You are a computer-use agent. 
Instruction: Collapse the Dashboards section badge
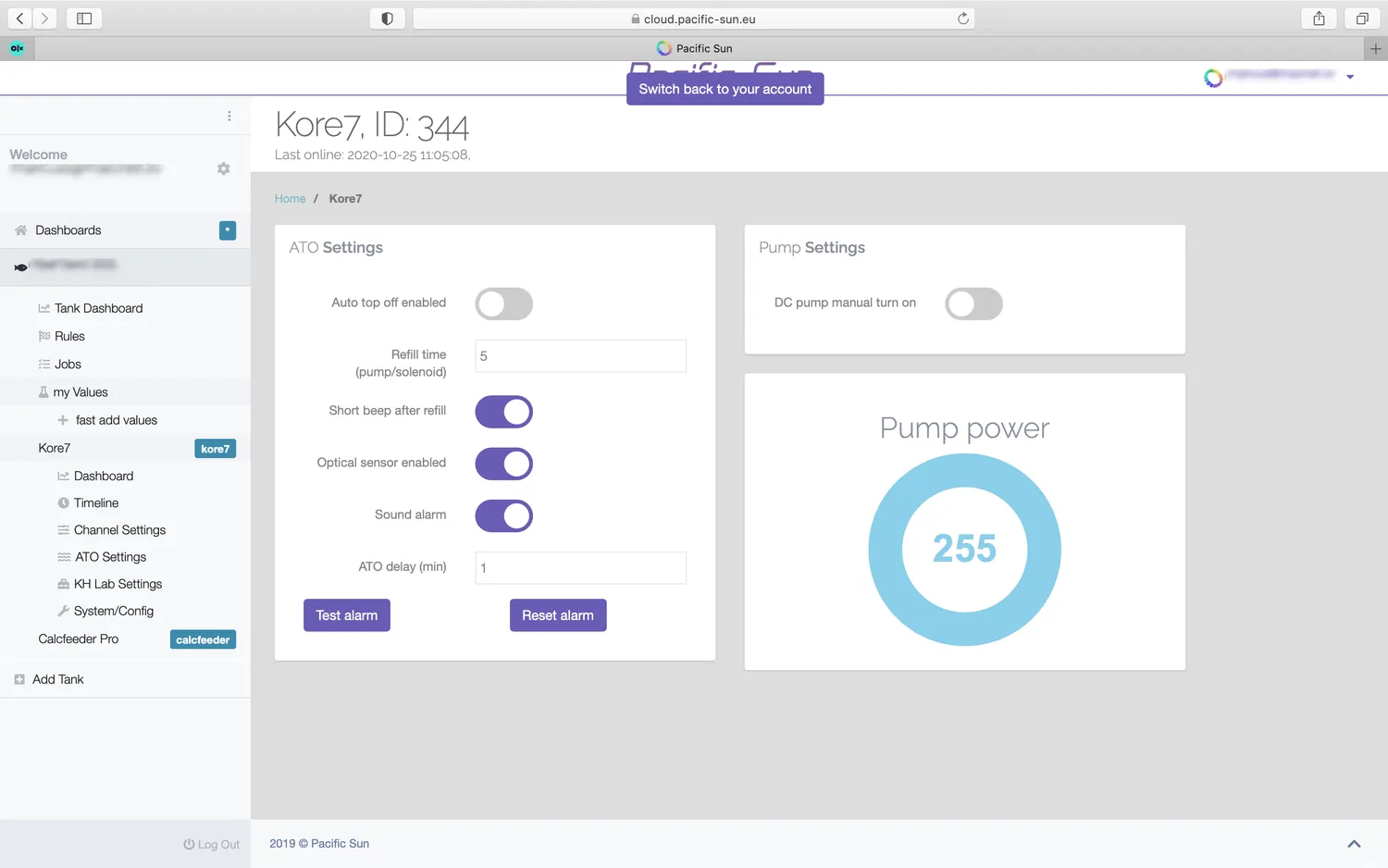[228, 230]
